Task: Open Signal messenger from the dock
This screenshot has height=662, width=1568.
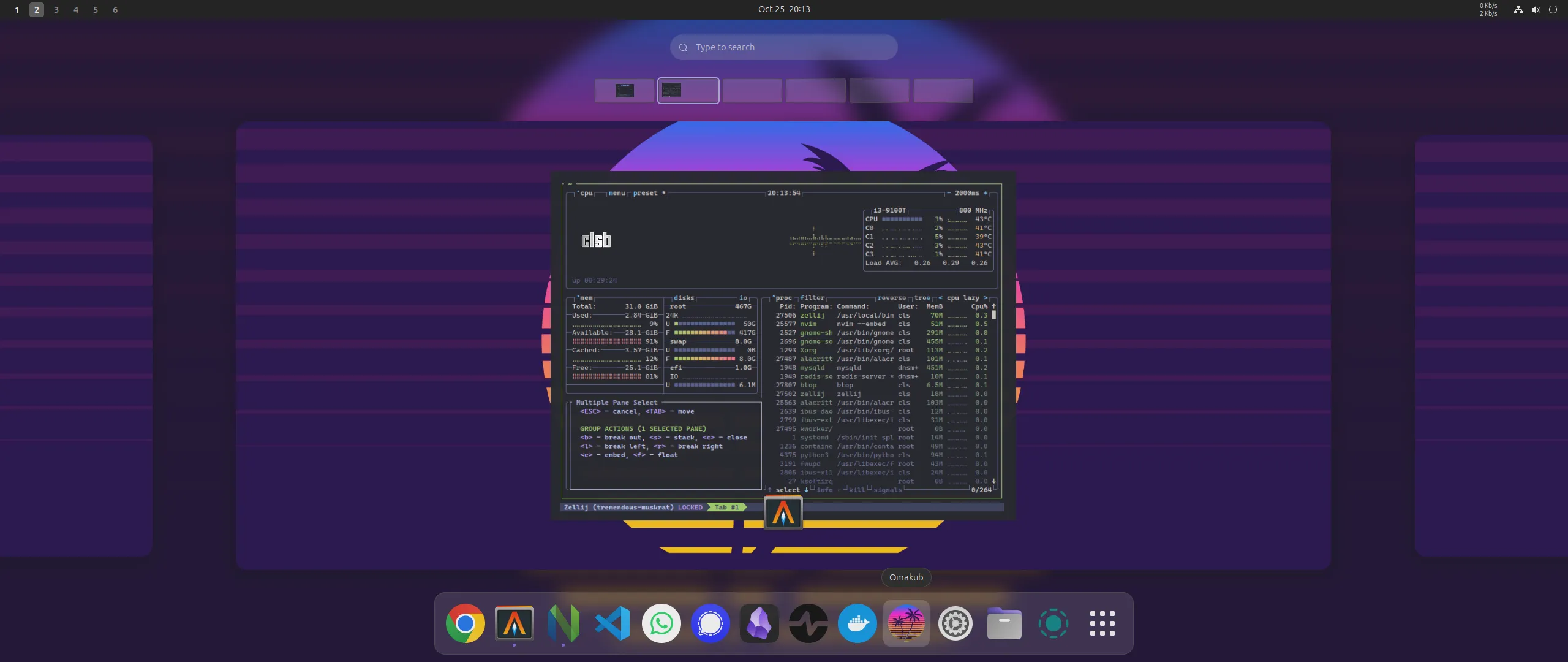Action: click(x=710, y=623)
